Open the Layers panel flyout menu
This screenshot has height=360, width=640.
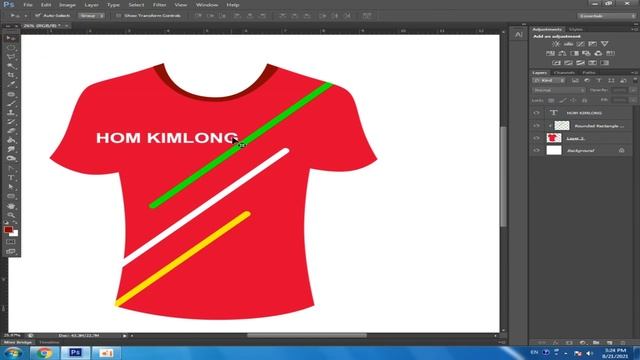tap(634, 73)
